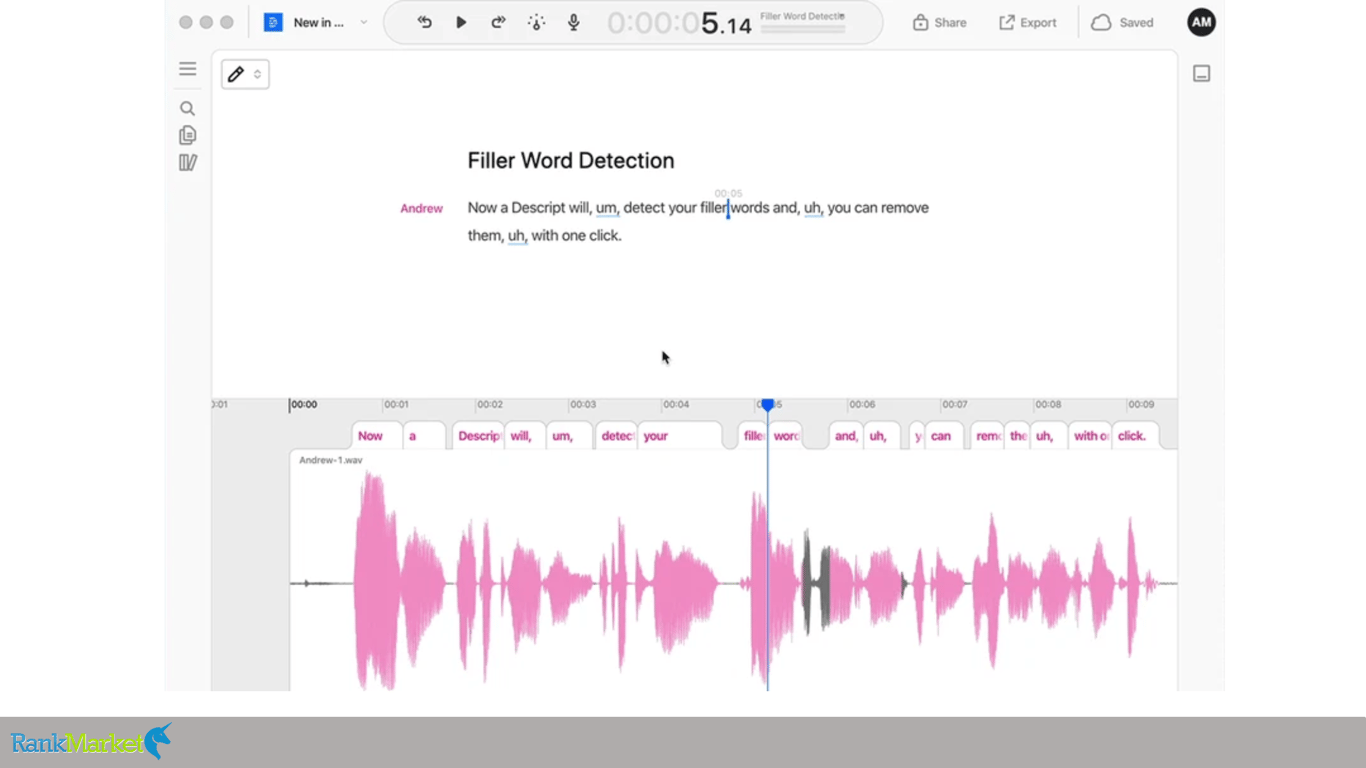Jump to 00:04 on the timeline ruler
The width and height of the screenshot is (1366, 768).
pyautogui.click(x=676, y=405)
